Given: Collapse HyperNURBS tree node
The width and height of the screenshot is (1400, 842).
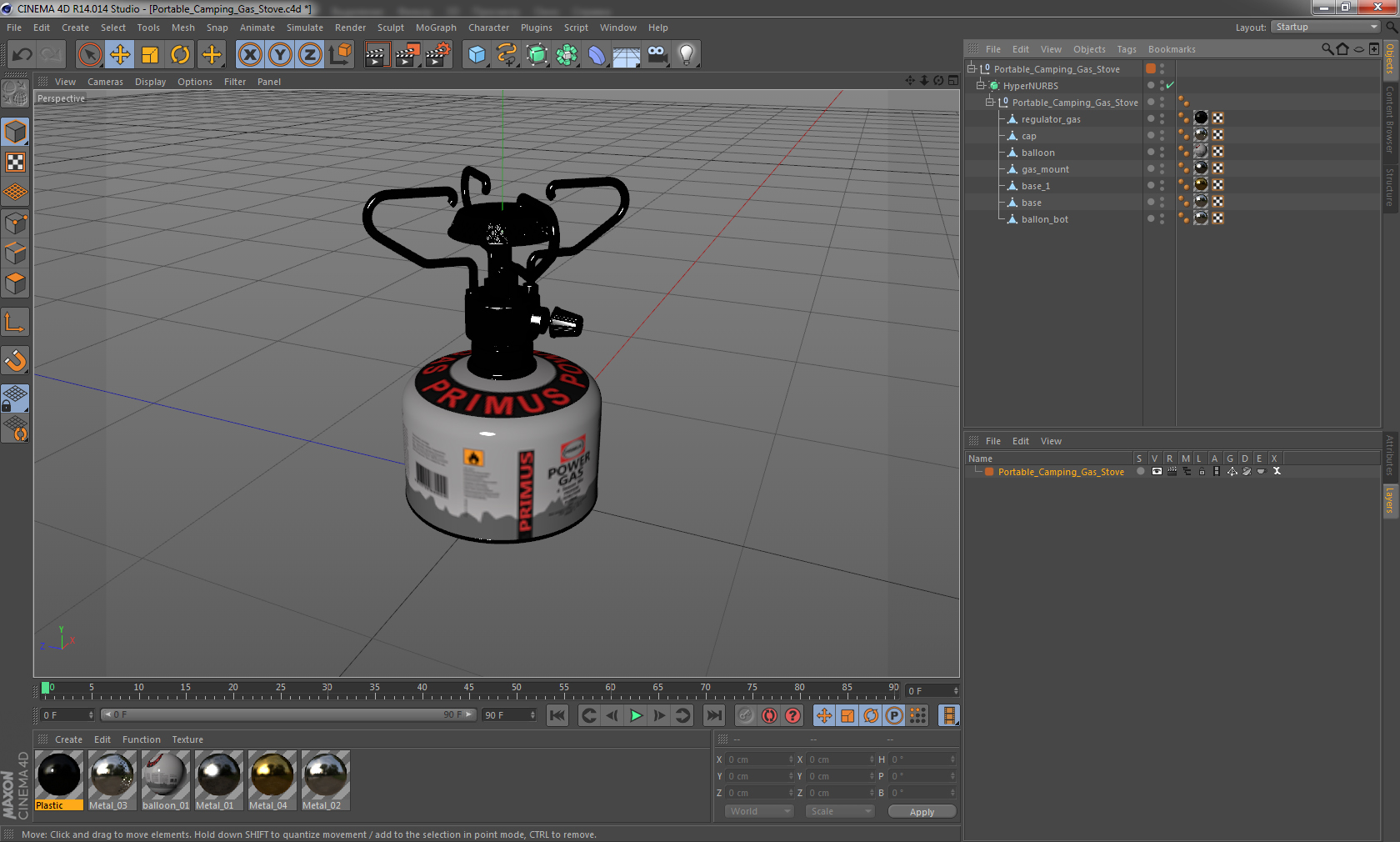Looking at the screenshot, I should point(981,86).
